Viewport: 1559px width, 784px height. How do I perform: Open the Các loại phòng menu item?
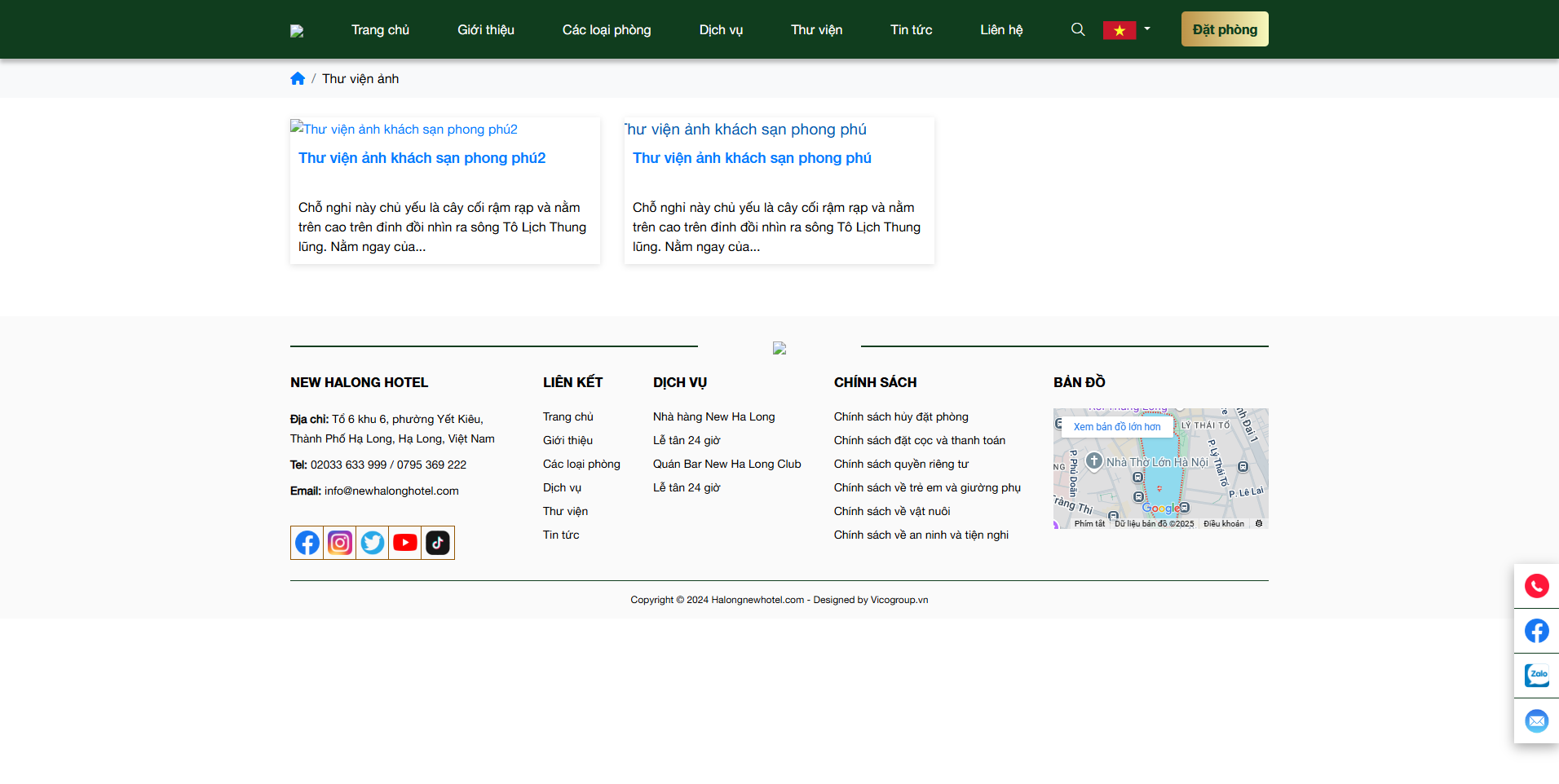coord(606,30)
